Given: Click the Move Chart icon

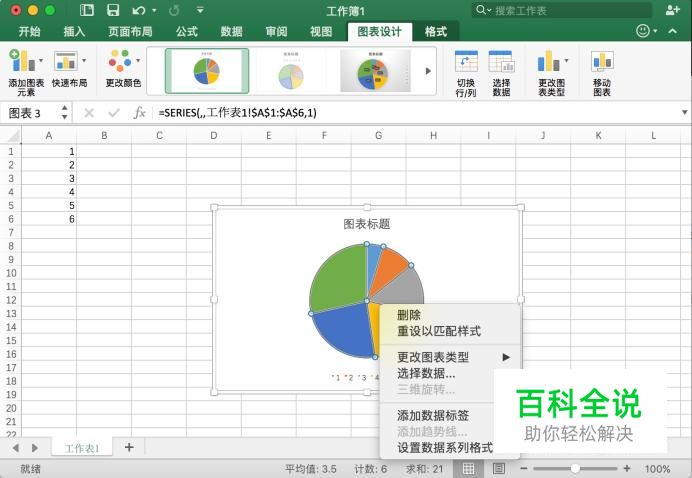Looking at the screenshot, I should click(x=602, y=61).
